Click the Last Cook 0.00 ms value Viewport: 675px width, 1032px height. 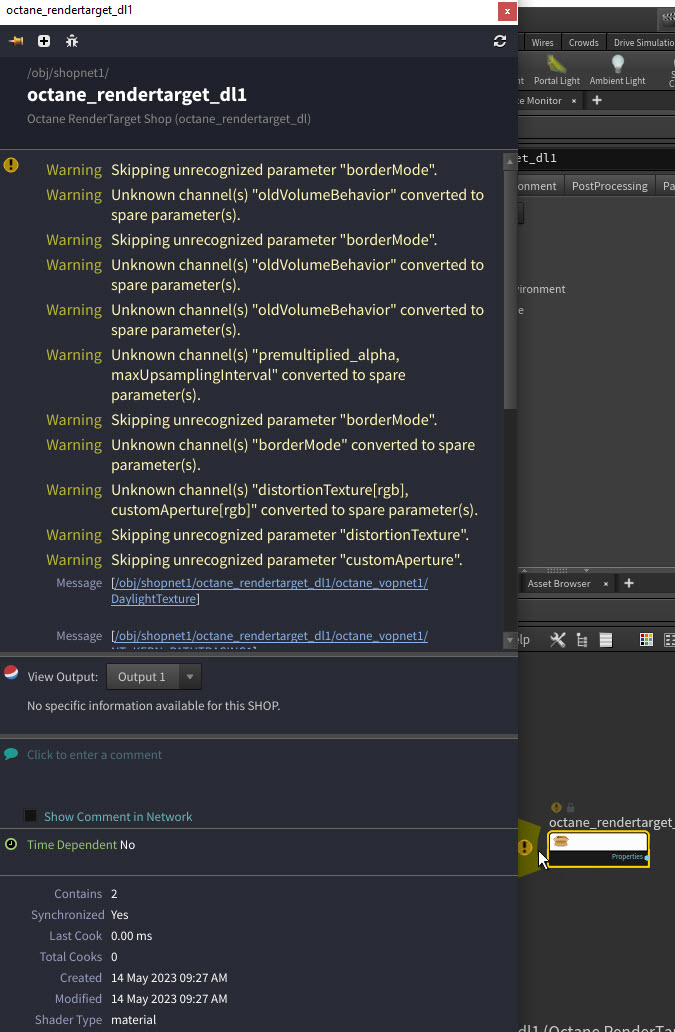click(132, 935)
